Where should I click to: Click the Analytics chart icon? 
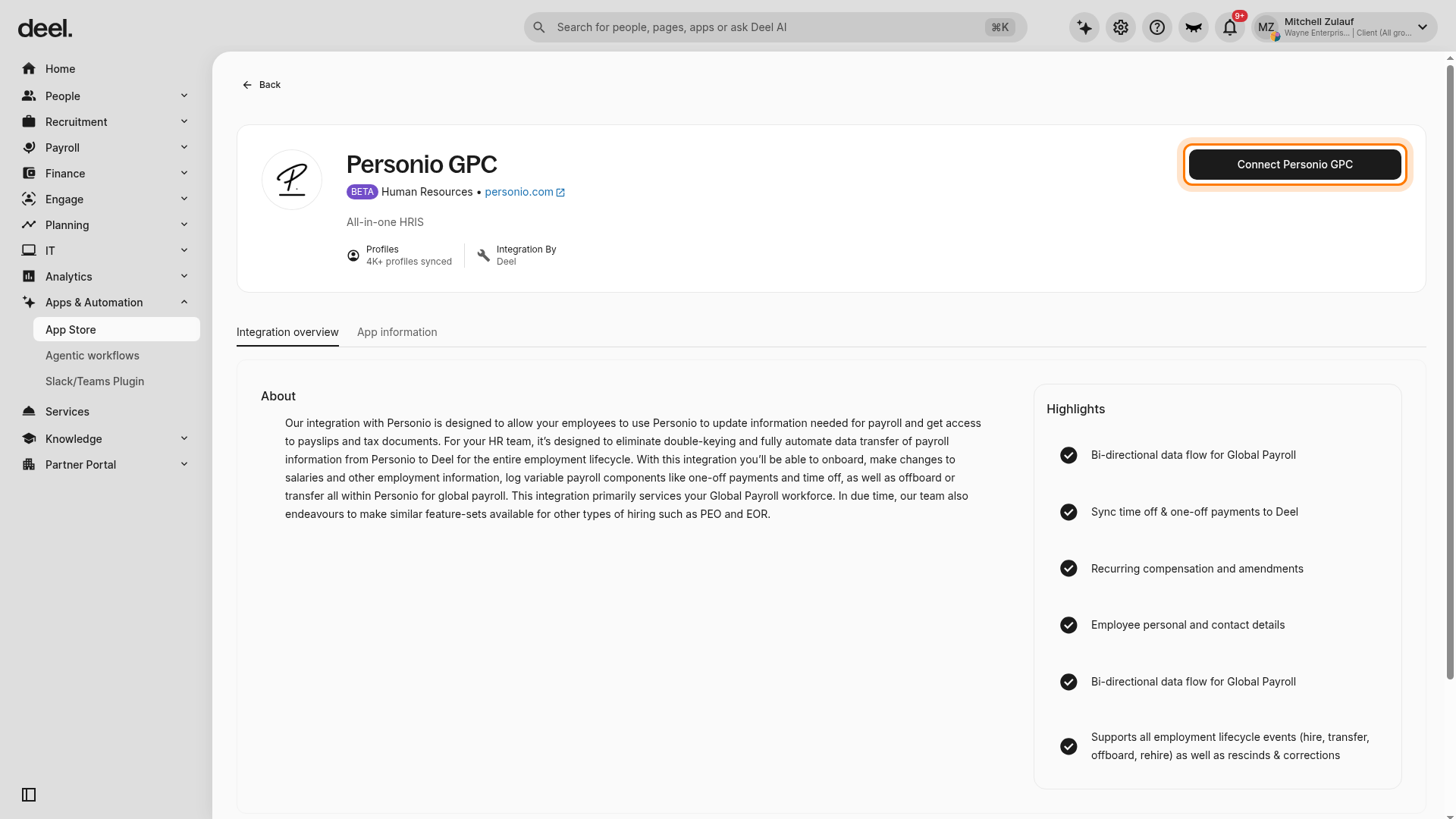29,277
